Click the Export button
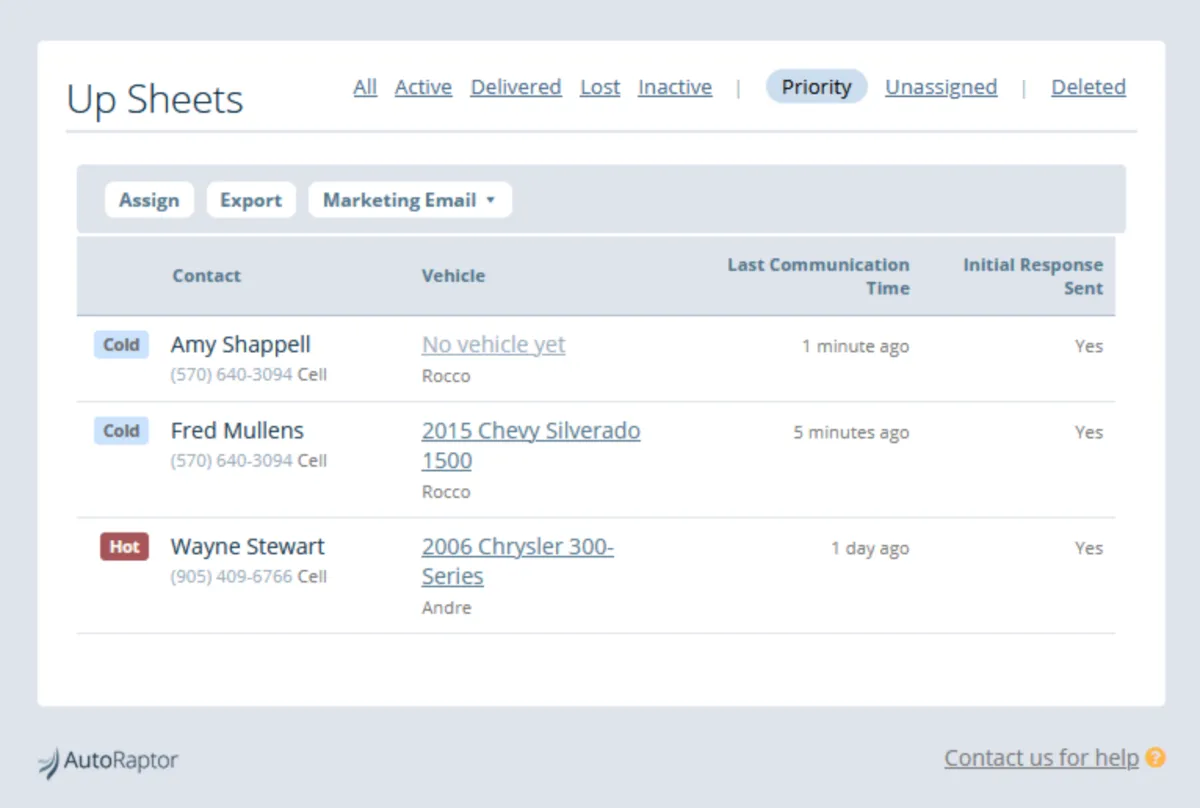The image size is (1200, 808). point(251,200)
